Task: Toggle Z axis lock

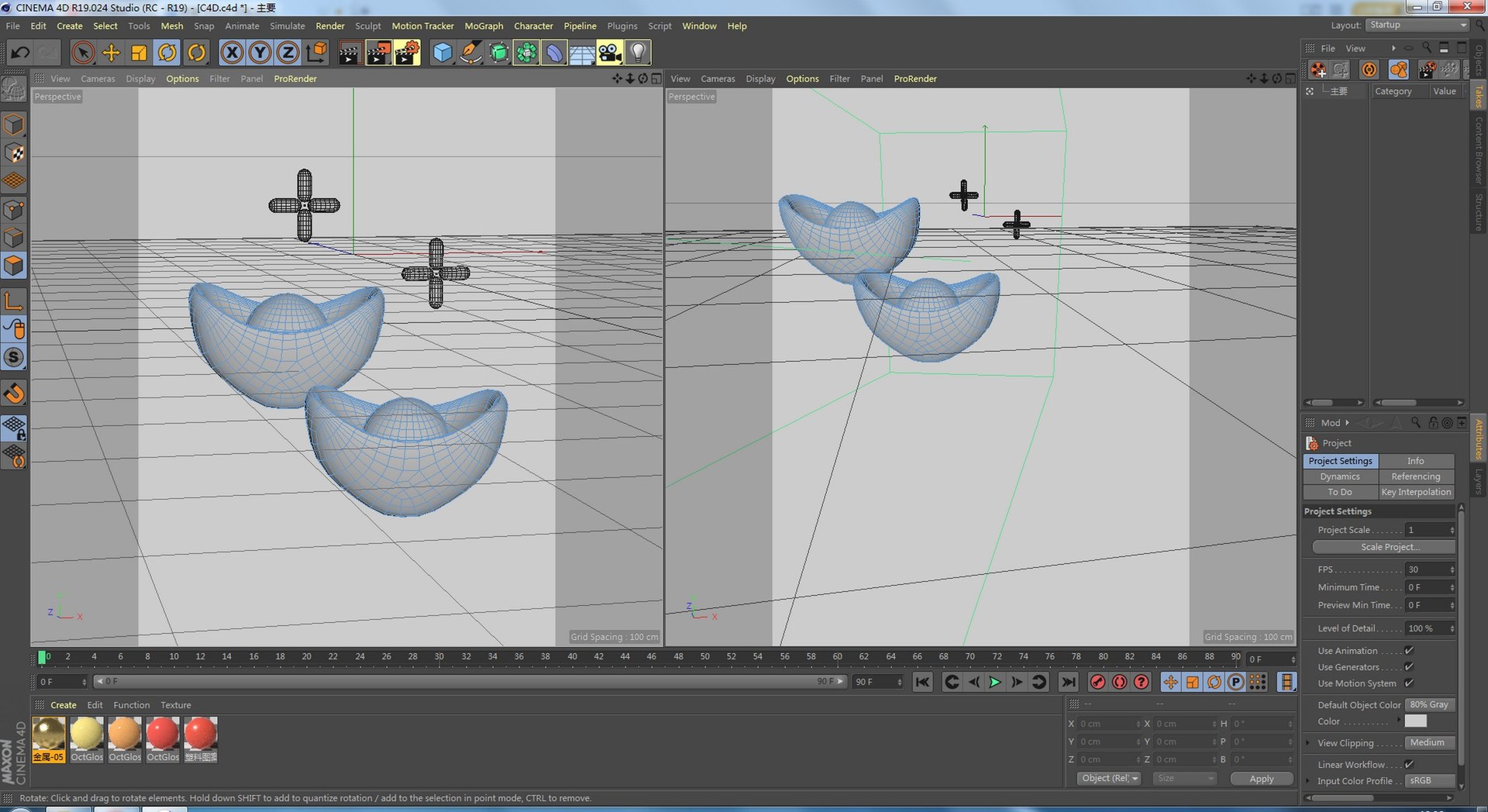Action: click(288, 53)
